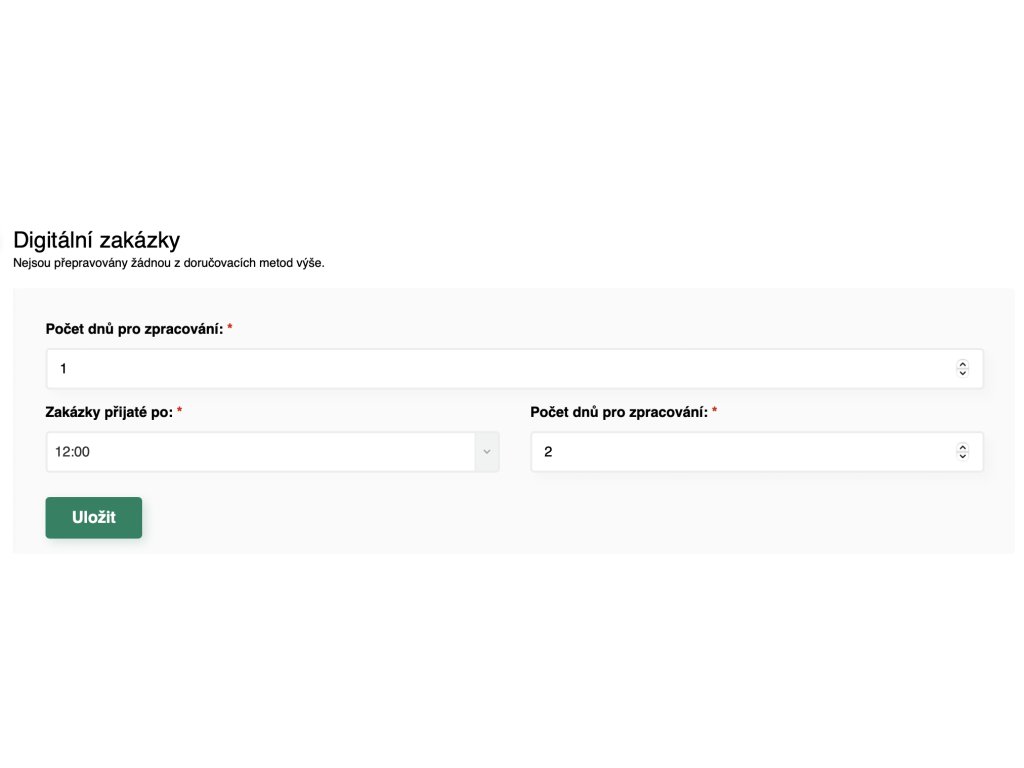Screen dimensions: 1024x768
Task: Click the Uložit save button
Action: pos(93,517)
